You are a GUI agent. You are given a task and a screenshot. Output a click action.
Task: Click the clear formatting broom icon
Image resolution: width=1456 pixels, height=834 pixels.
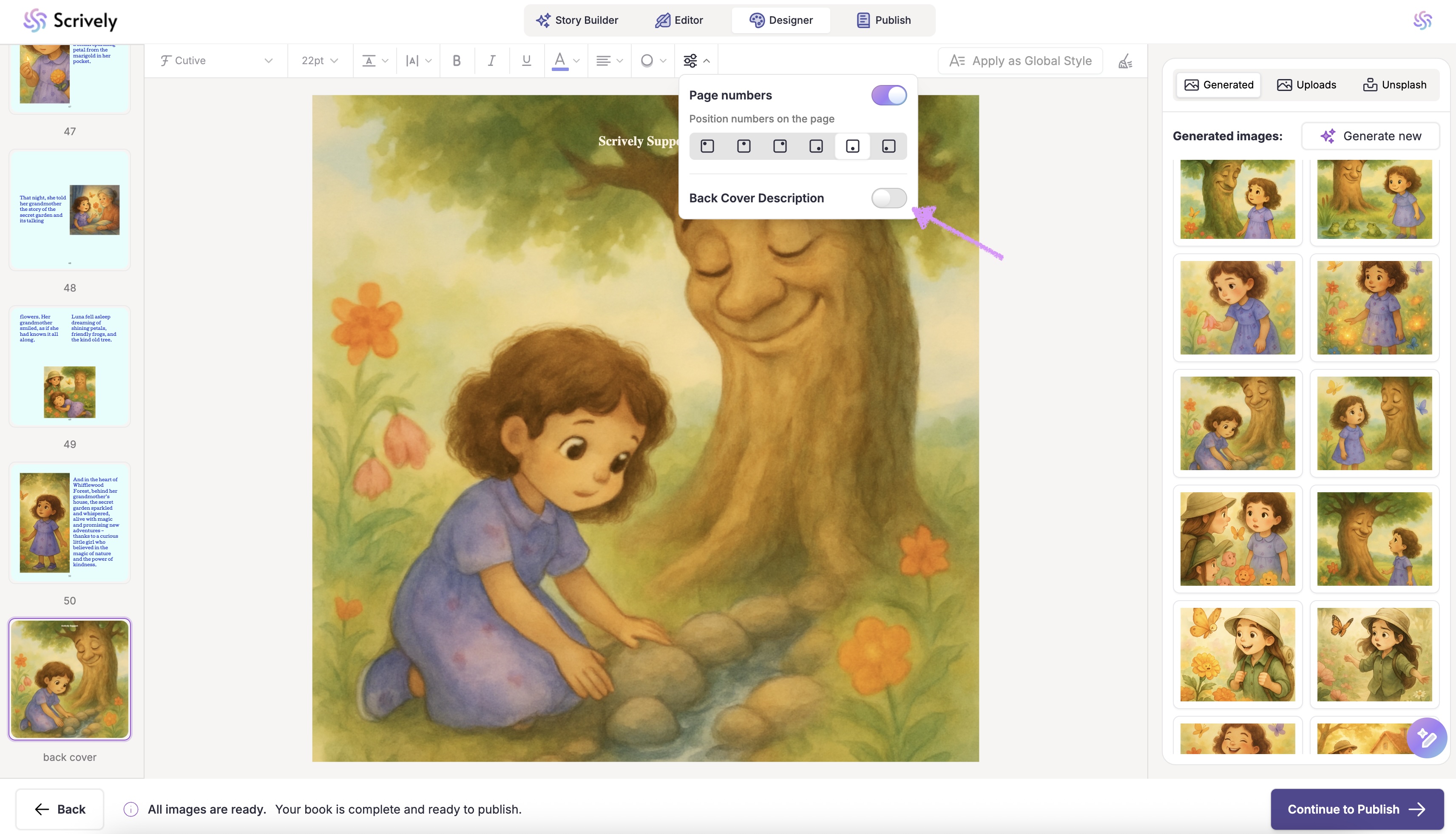coord(1125,61)
